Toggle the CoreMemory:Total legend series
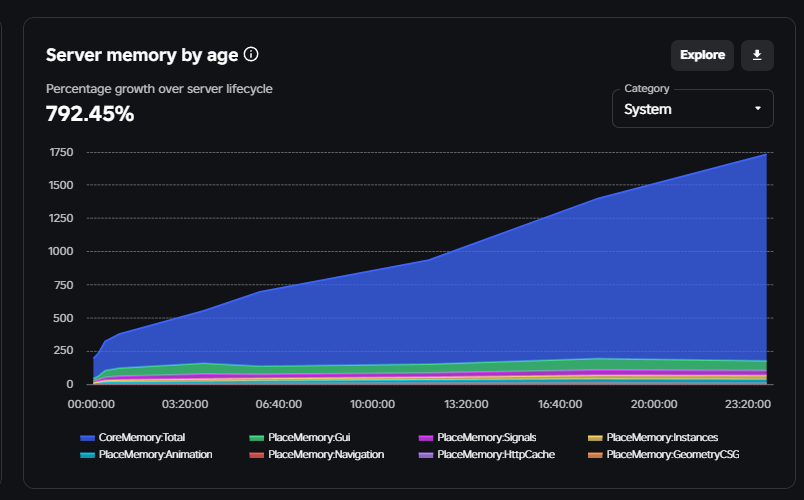This screenshot has height=500, width=804. tap(133, 437)
